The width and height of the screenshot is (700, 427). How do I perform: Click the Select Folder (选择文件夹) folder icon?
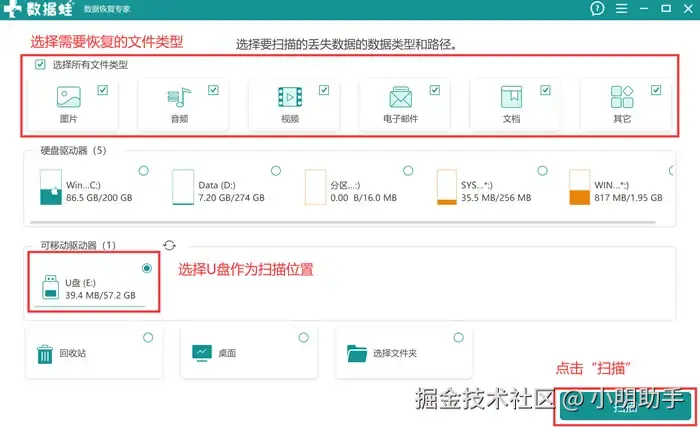point(357,353)
